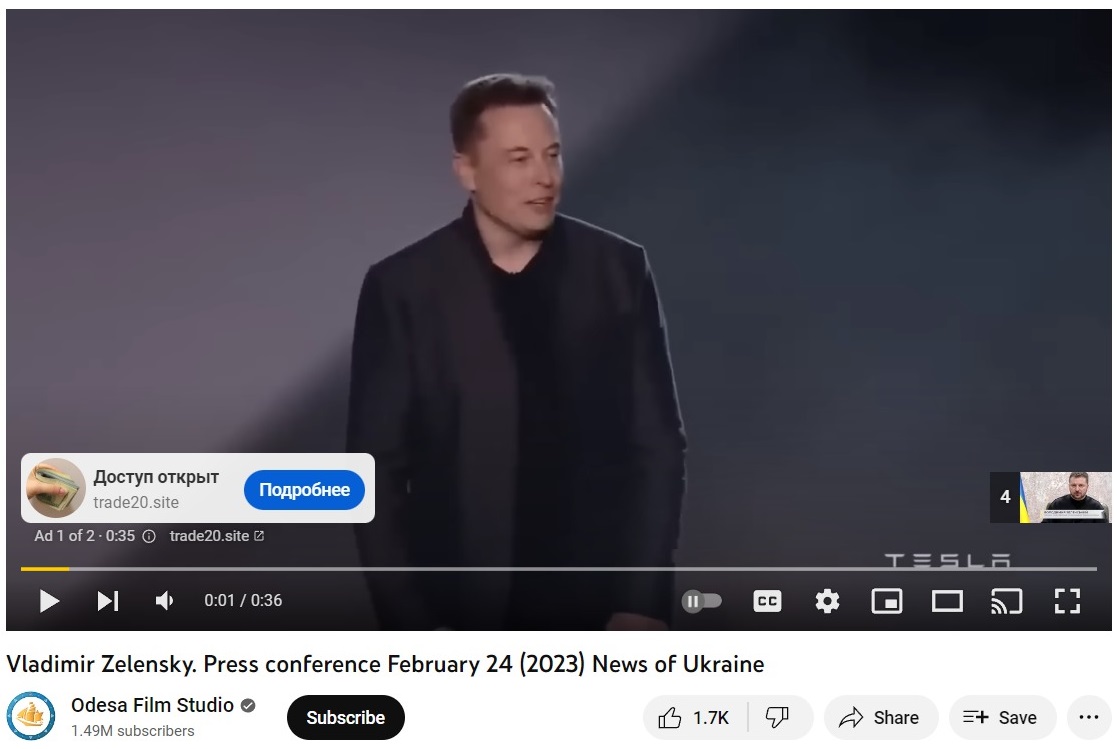Toggle the autoplay switch

click(x=702, y=601)
